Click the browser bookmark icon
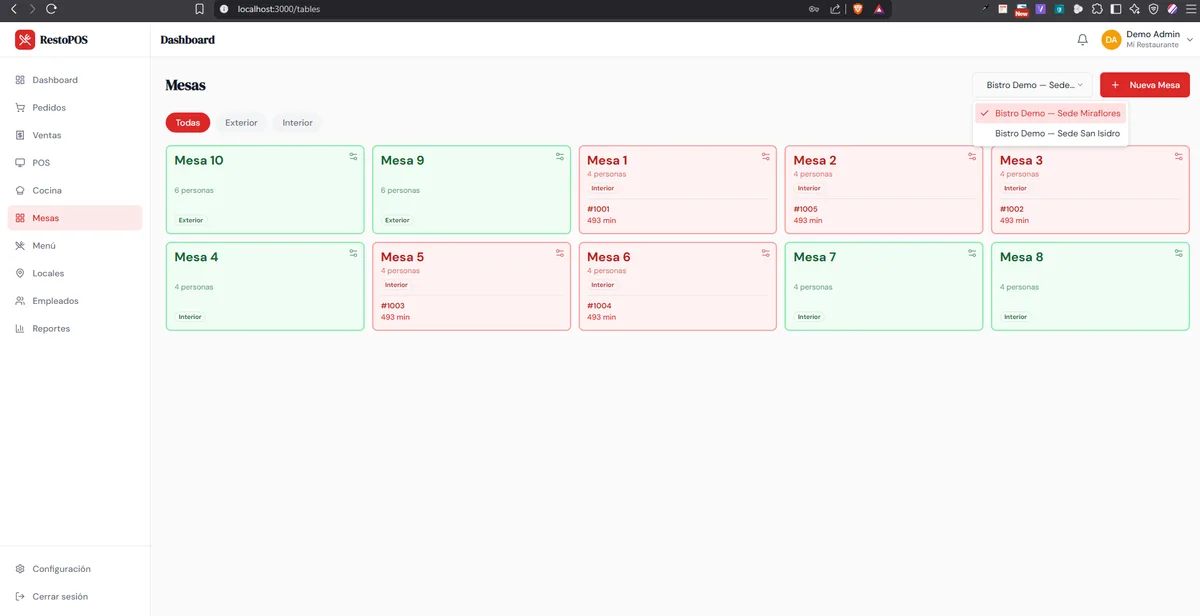 click(199, 8)
